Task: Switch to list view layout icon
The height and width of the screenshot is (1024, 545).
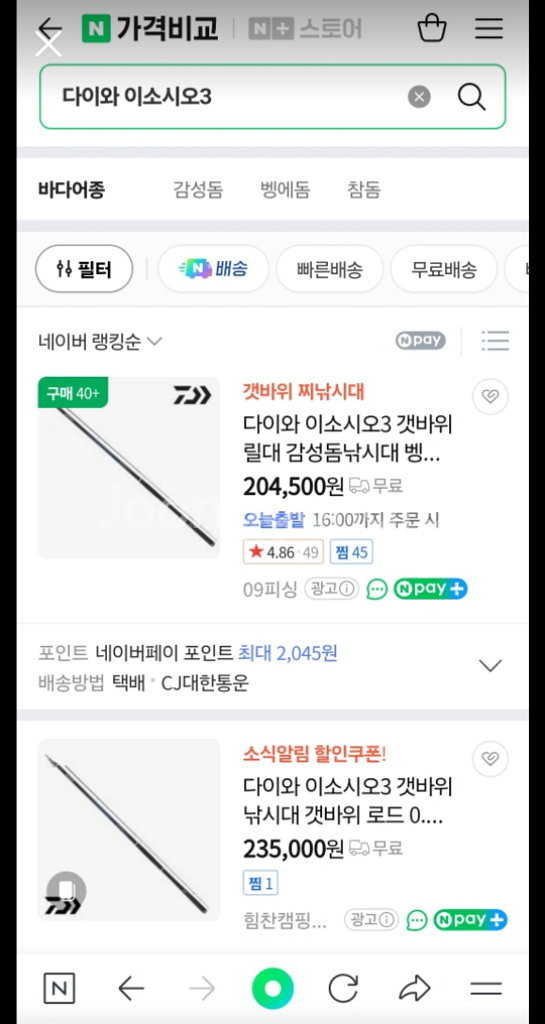Action: pyautogui.click(x=495, y=341)
